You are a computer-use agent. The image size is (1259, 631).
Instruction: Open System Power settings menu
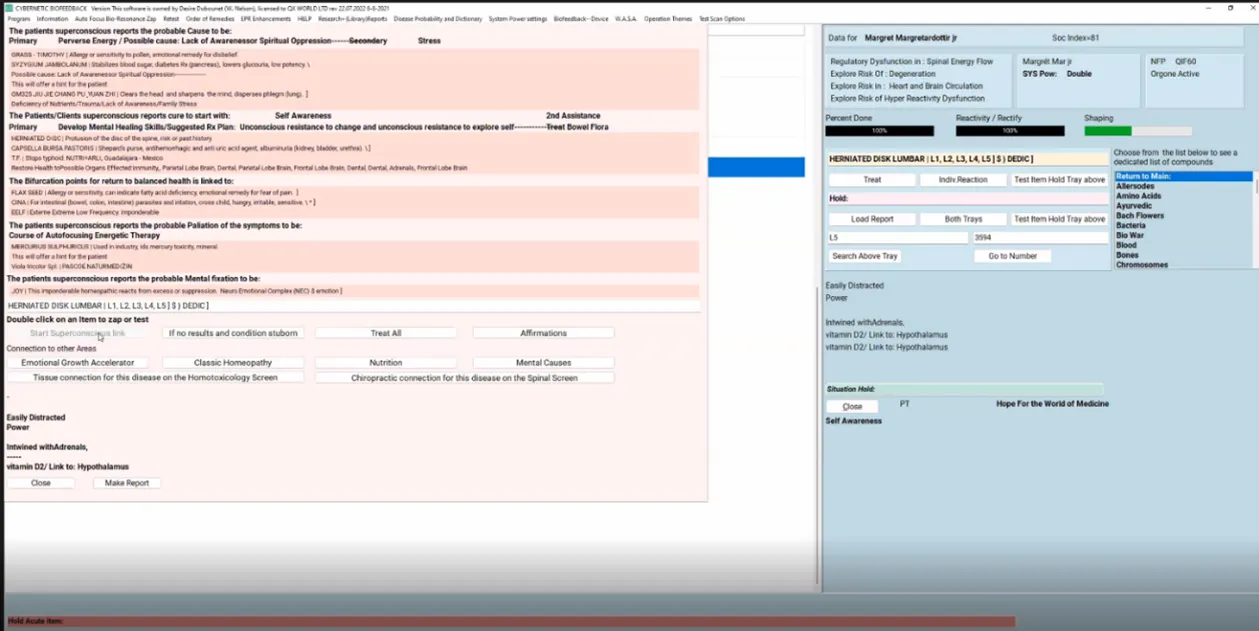[x=518, y=19]
